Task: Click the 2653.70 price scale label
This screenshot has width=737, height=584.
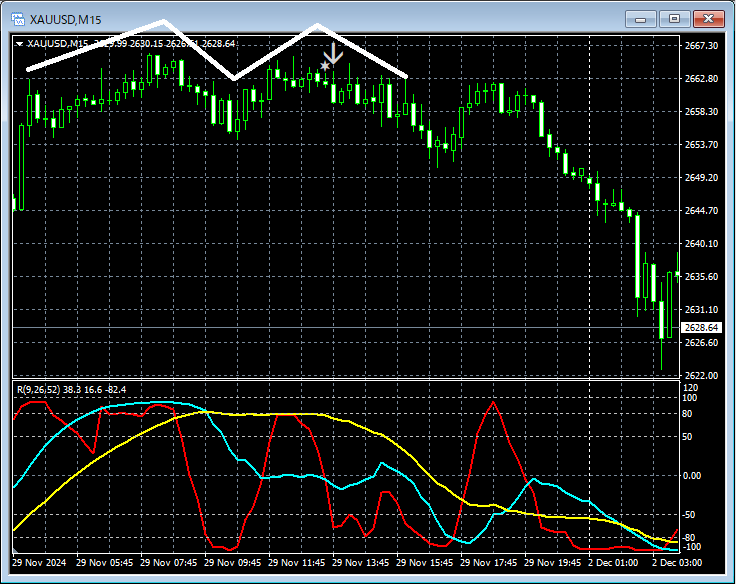Action: pos(701,144)
